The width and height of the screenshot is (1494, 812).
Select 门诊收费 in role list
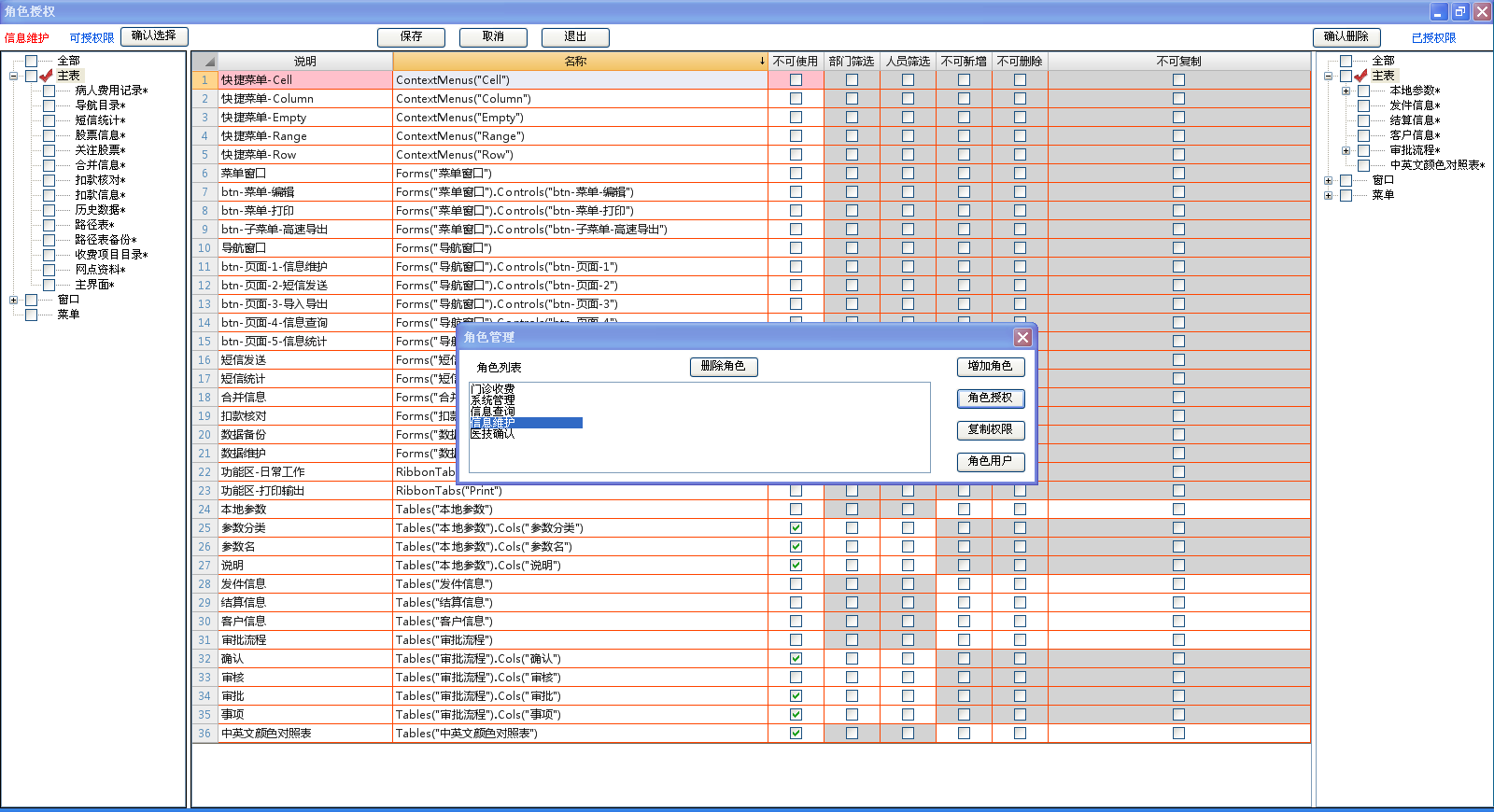[492, 389]
